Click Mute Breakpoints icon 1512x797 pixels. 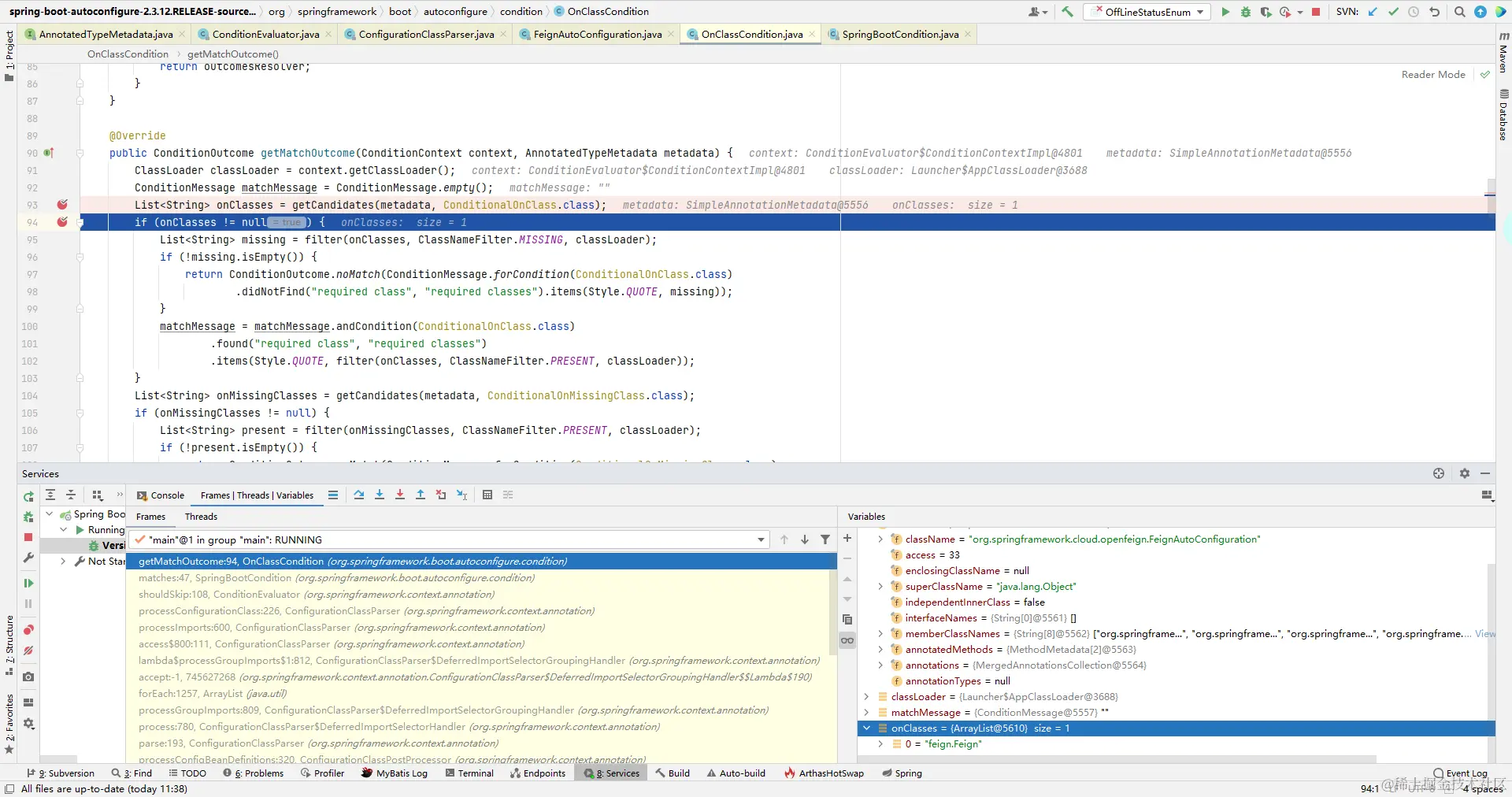(28, 651)
